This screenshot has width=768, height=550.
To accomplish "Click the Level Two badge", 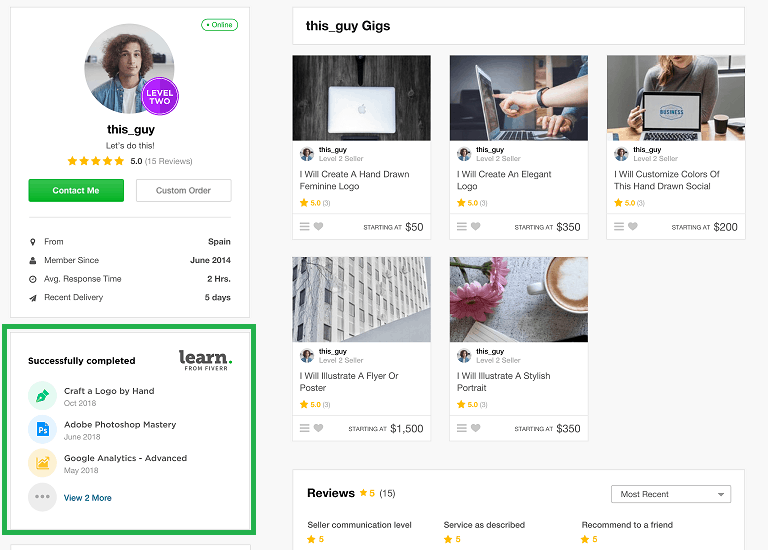I will click(160, 96).
